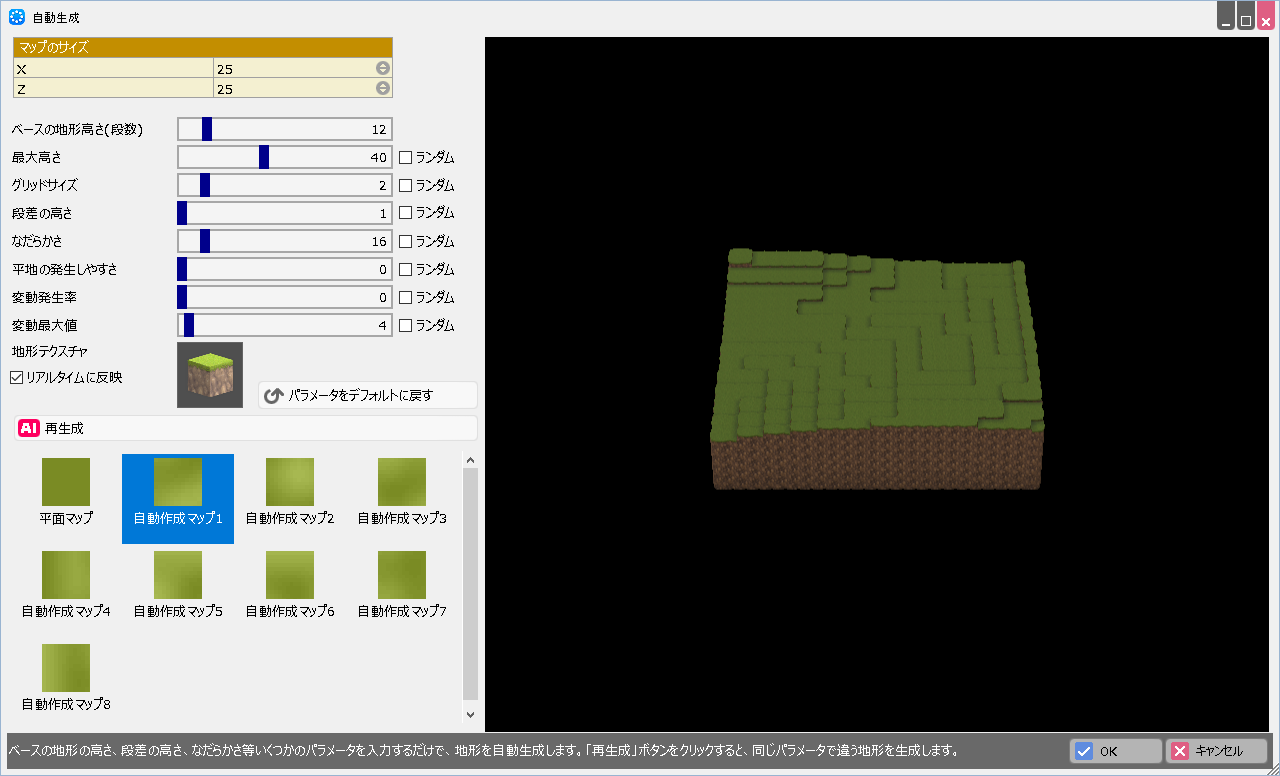This screenshot has height=776, width=1280.
Task: Enable ランダム checkbox for 最大高さ
Action: [406, 157]
